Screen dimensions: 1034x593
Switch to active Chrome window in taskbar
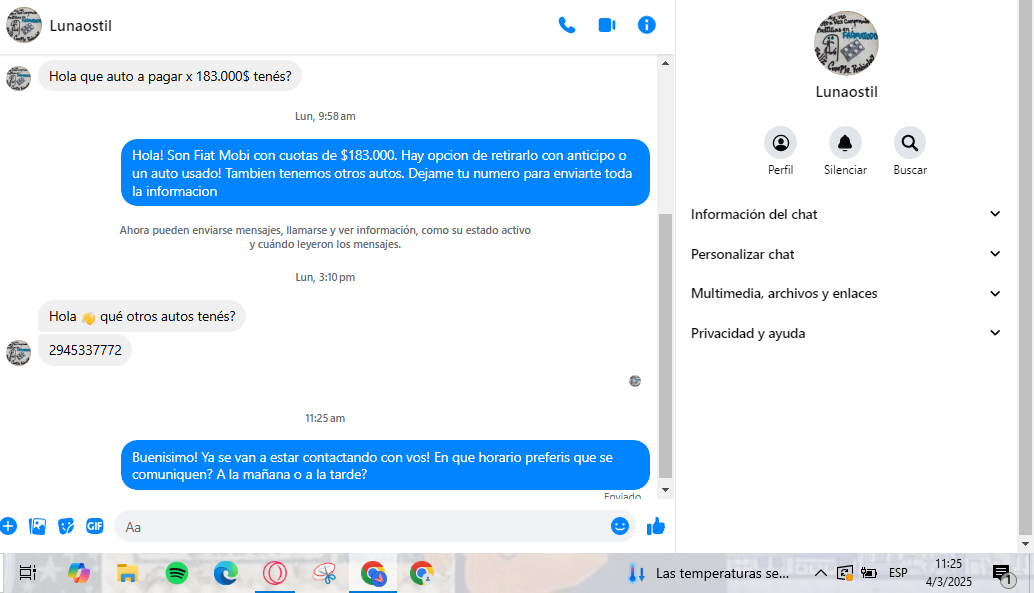tap(373, 573)
